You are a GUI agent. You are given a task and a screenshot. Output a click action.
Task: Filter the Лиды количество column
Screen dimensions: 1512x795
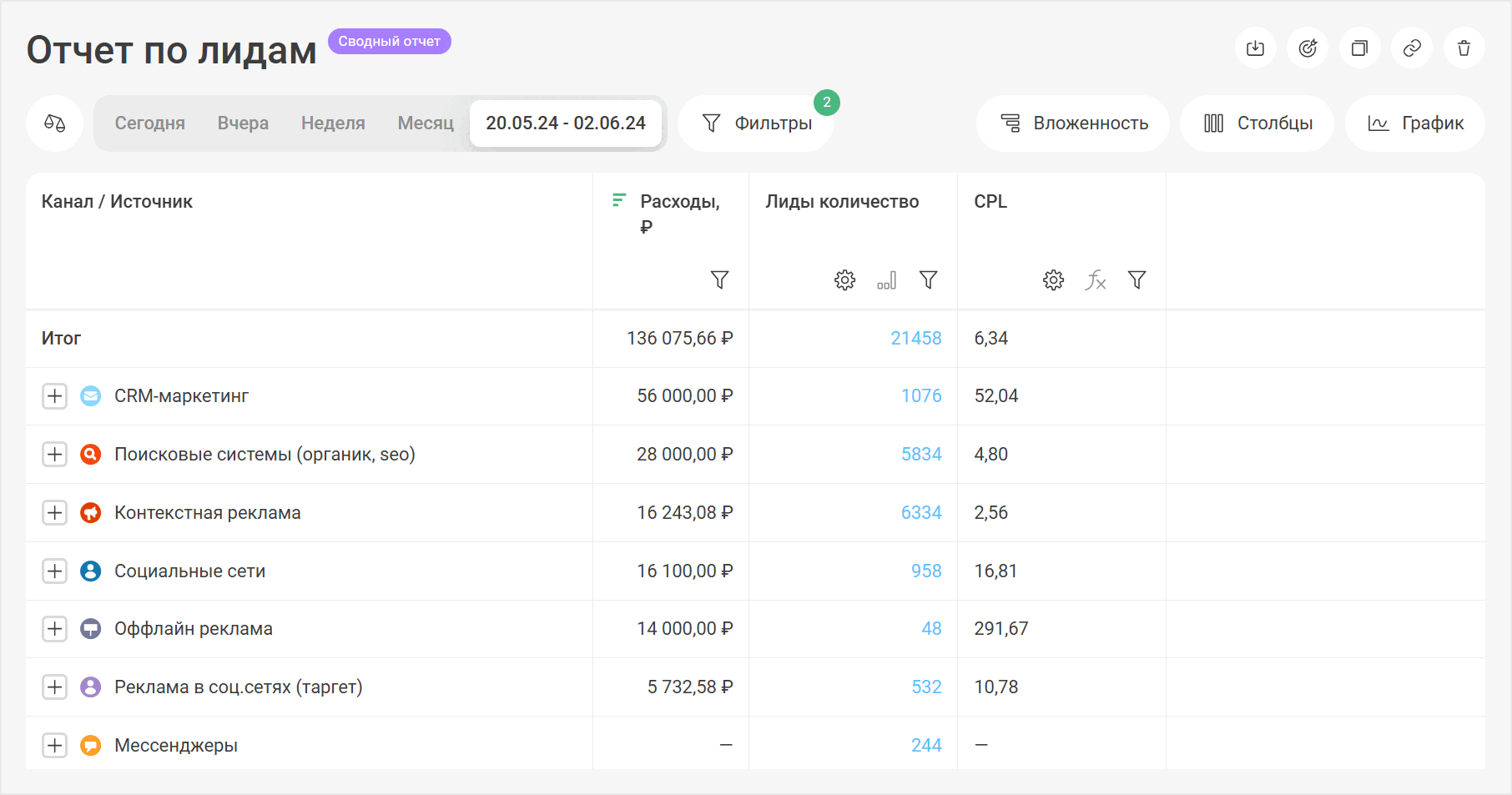tap(928, 279)
